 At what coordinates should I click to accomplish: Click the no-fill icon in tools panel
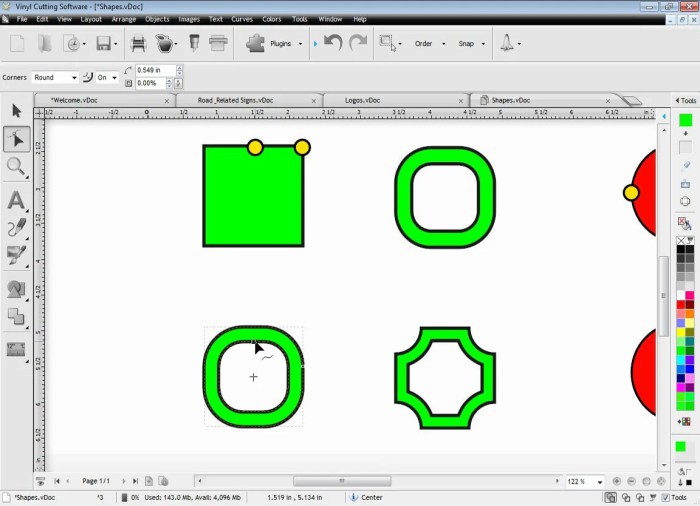click(681, 241)
